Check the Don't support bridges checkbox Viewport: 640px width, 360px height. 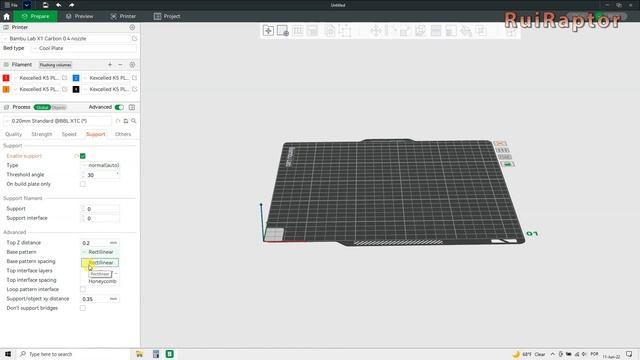[x=83, y=308]
